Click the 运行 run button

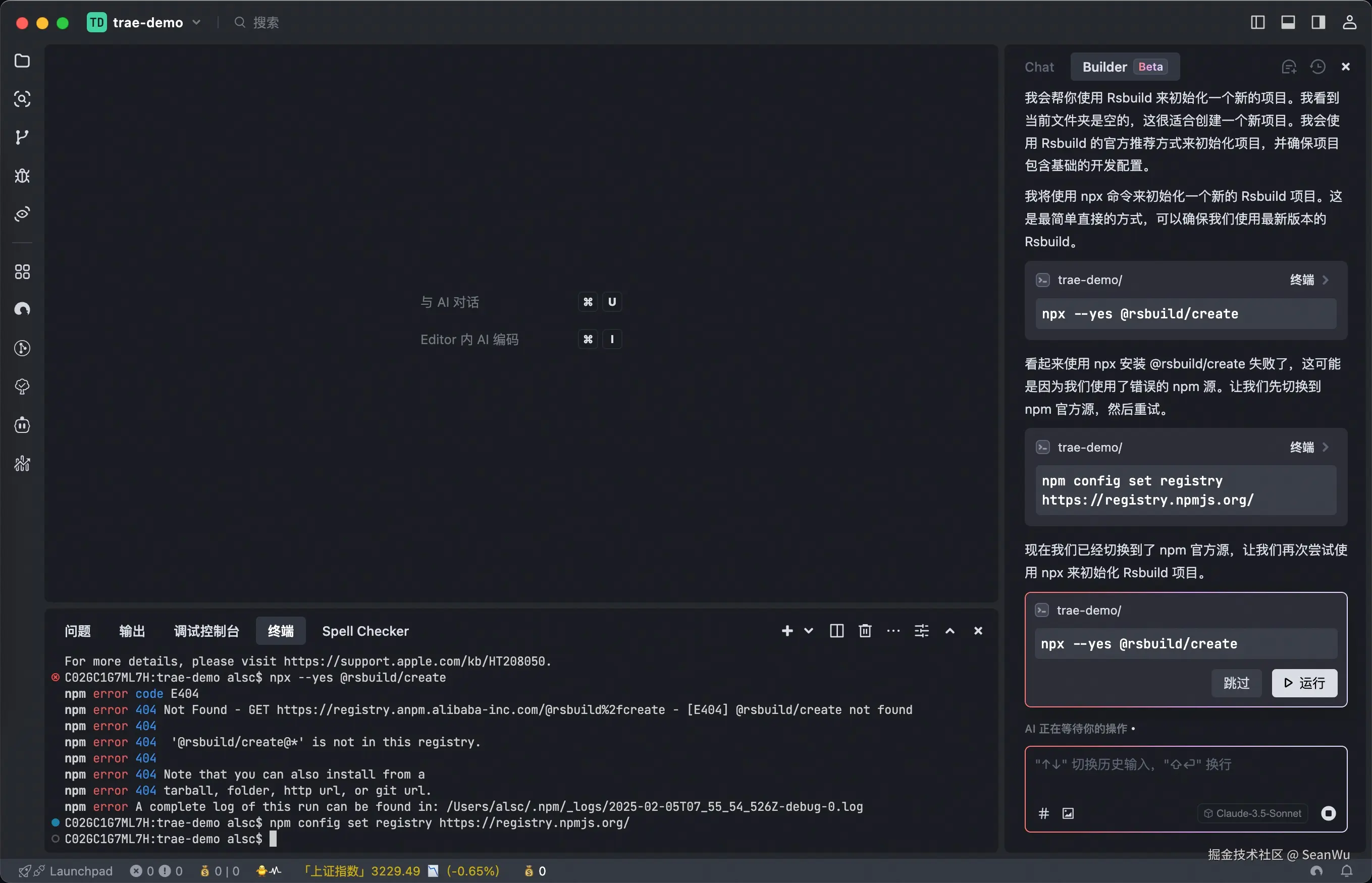pos(1304,683)
